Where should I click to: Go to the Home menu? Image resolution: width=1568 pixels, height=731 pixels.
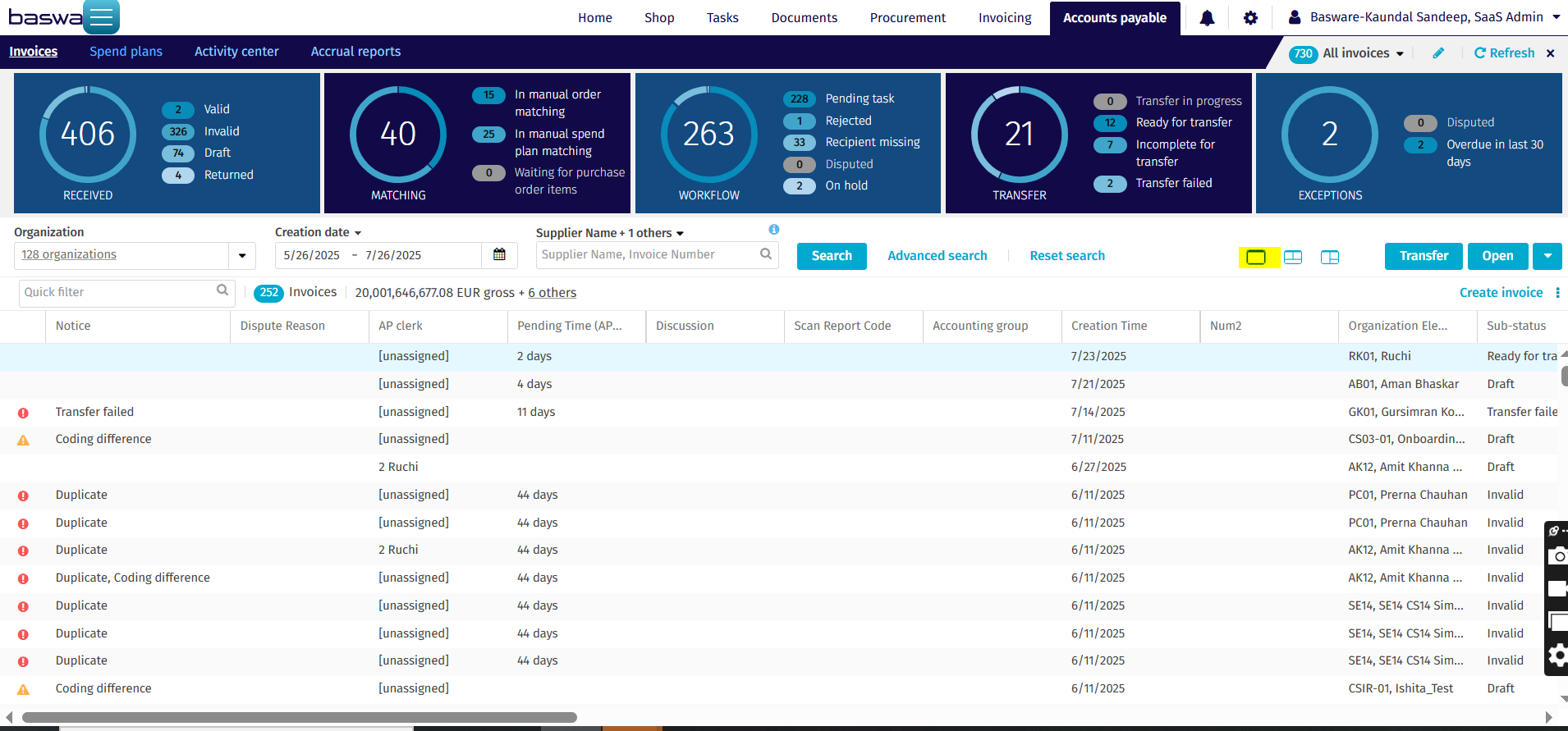coord(595,18)
